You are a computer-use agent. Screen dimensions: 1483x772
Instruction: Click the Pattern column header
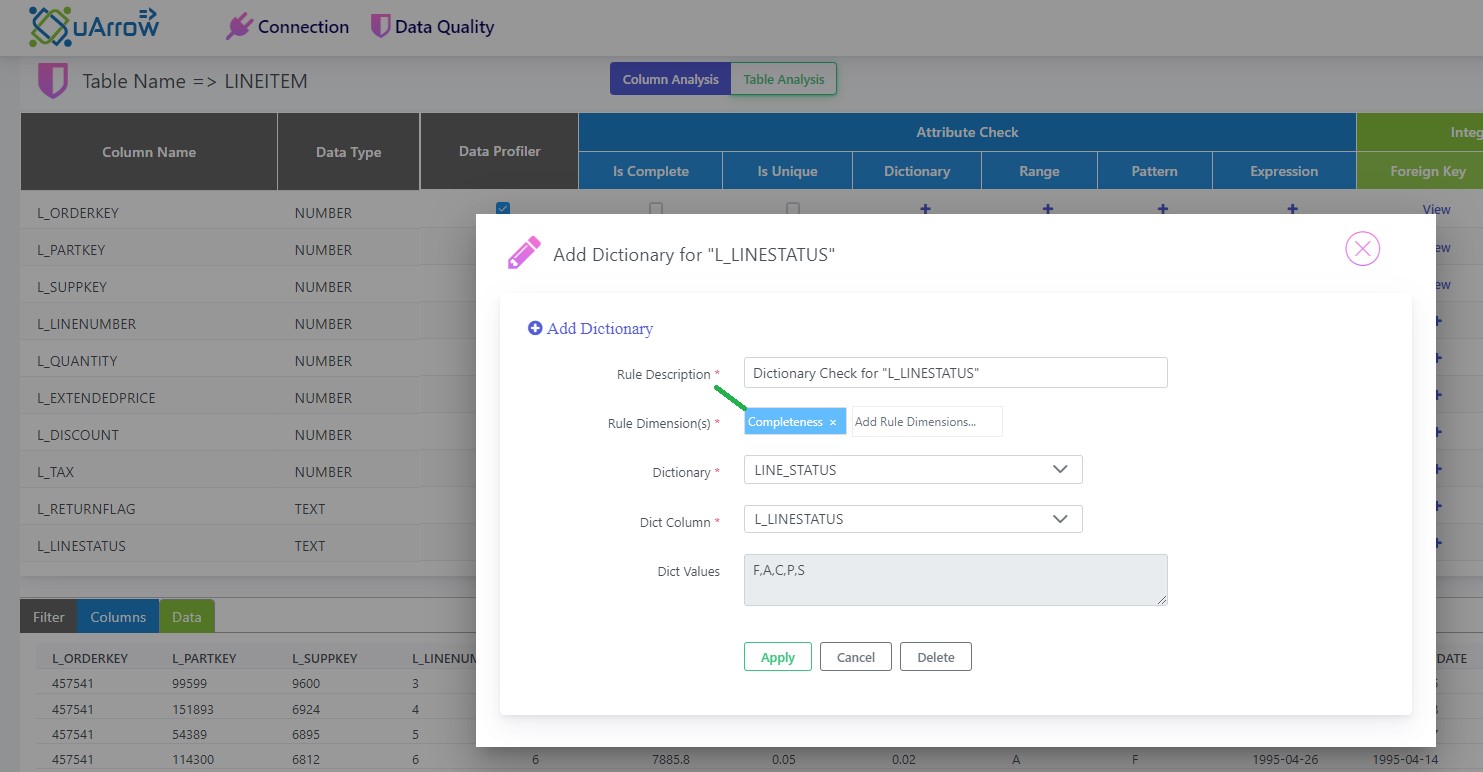[1155, 171]
